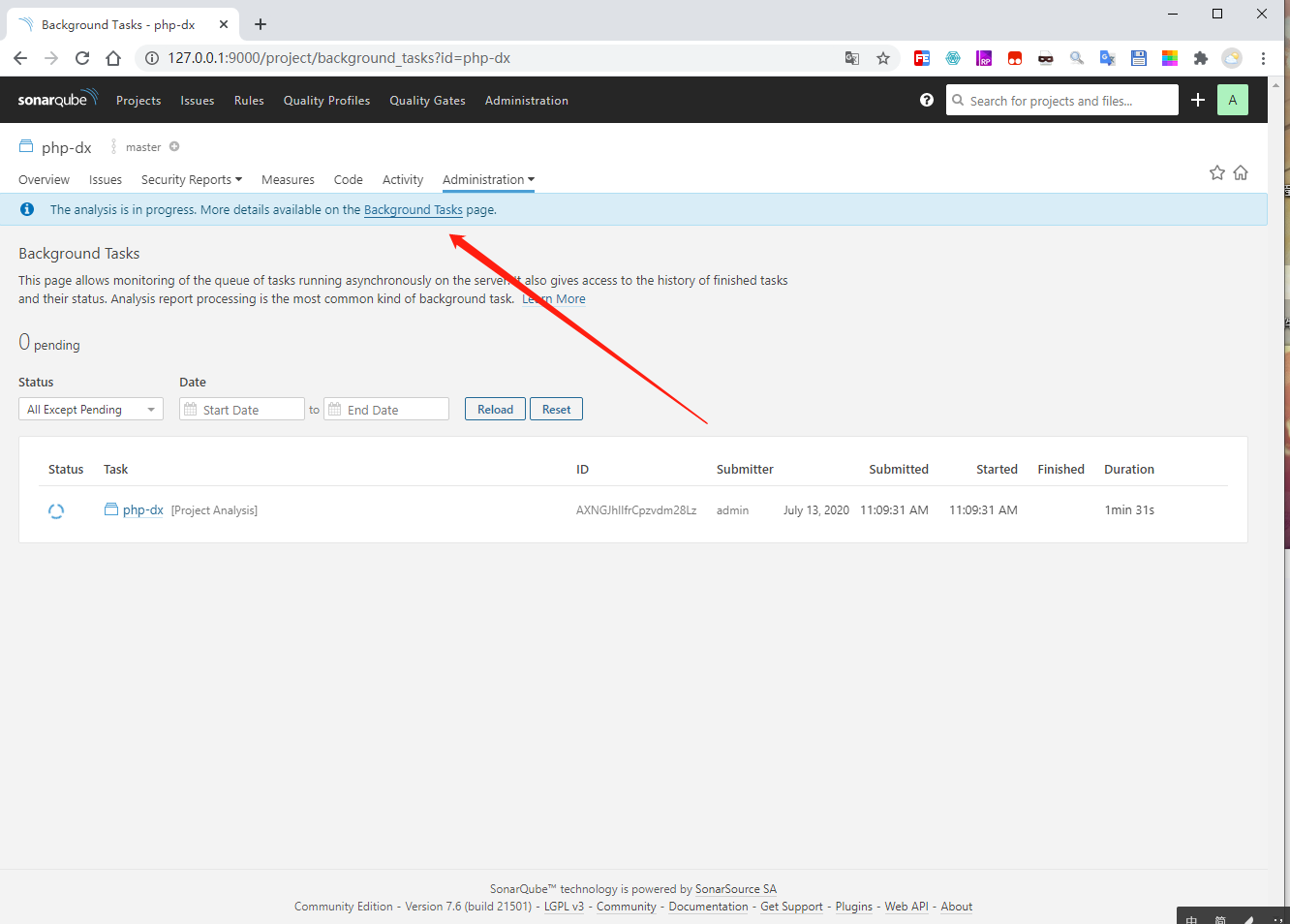
Task: Click the plus icon beside master branch
Action: pyautogui.click(x=174, y=147)
